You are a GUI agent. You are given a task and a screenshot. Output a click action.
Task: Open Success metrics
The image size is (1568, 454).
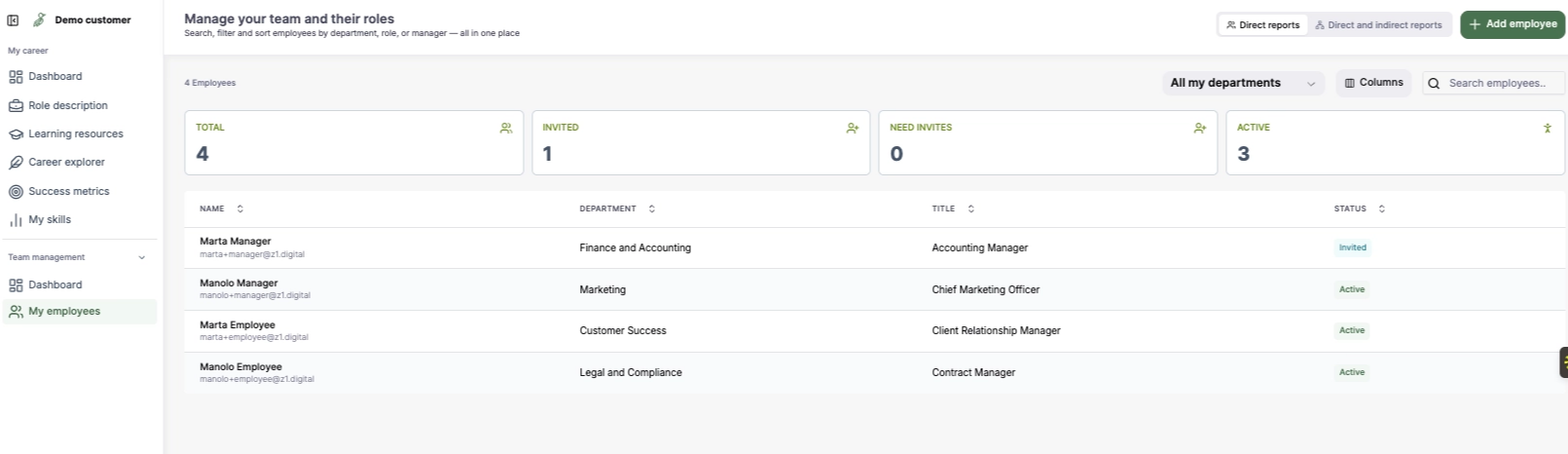click(69, 191)
